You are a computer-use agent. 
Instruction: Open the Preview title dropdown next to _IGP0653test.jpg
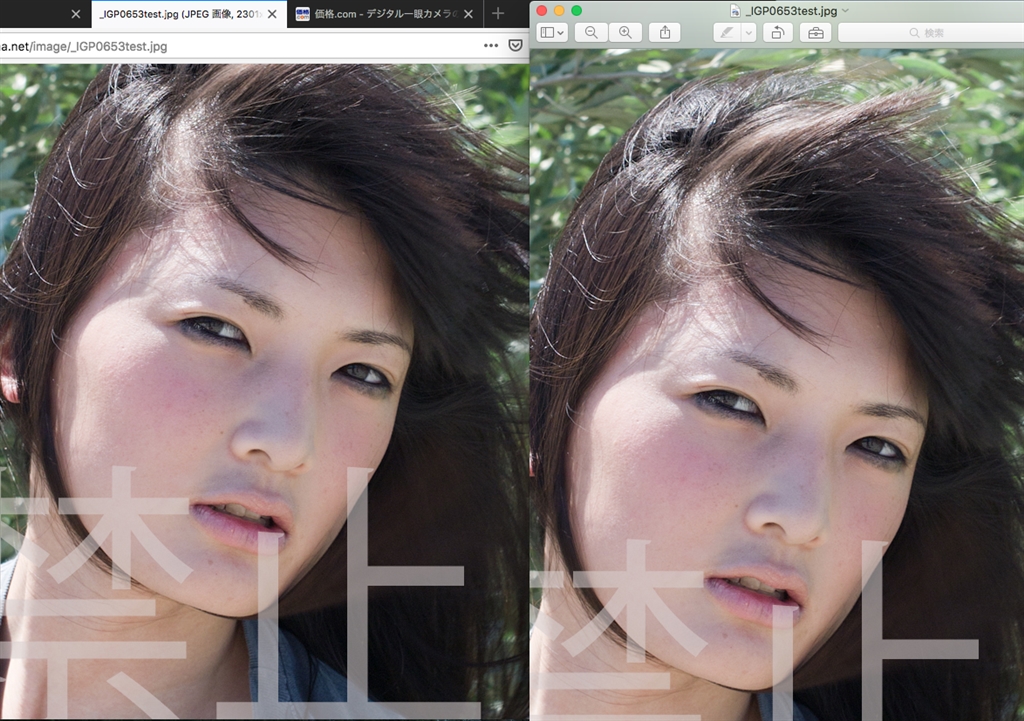[846, 10]
